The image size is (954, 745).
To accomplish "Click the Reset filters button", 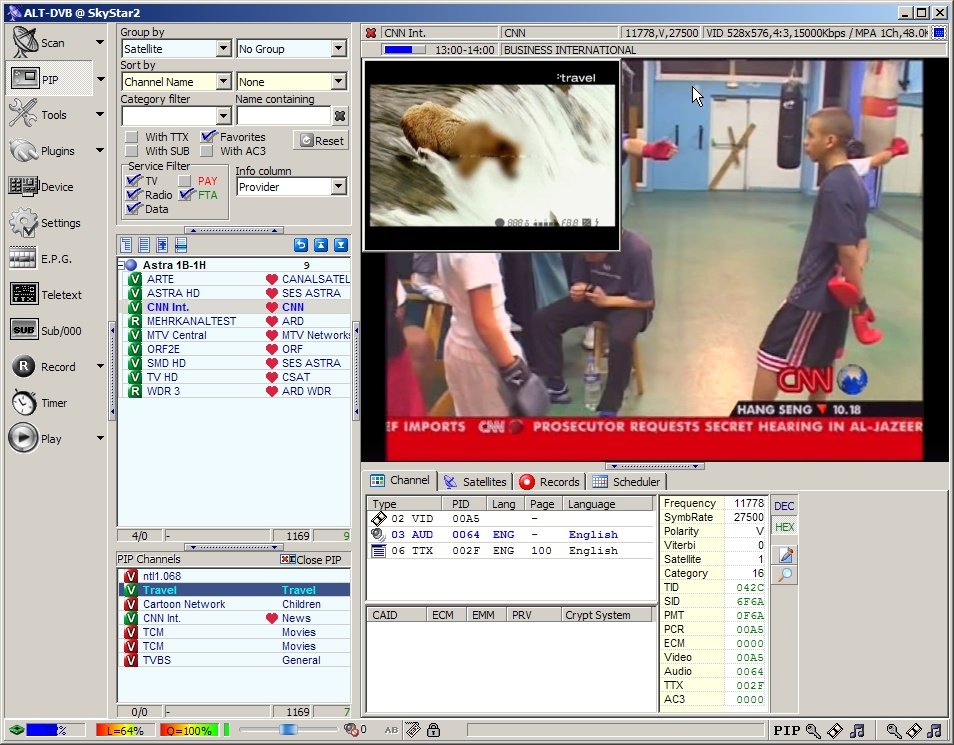I will (322, 141).
